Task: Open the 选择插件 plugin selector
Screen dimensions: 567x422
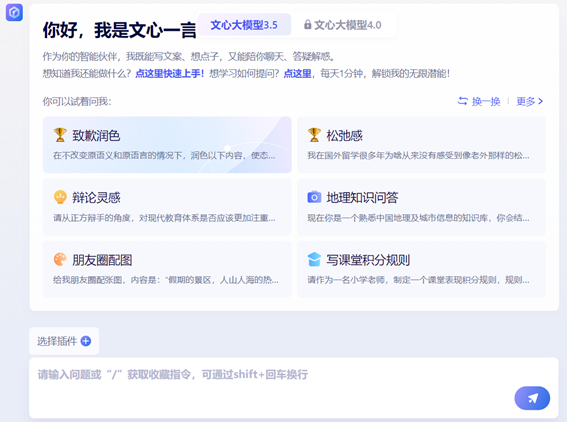Action: (64, 341)
